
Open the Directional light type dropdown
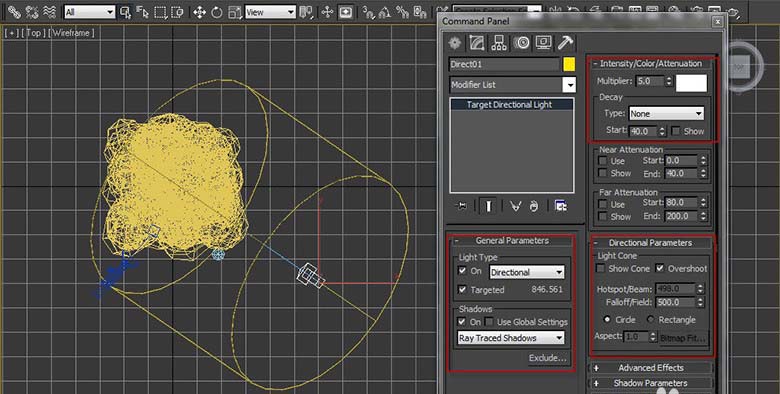(527, 272)
